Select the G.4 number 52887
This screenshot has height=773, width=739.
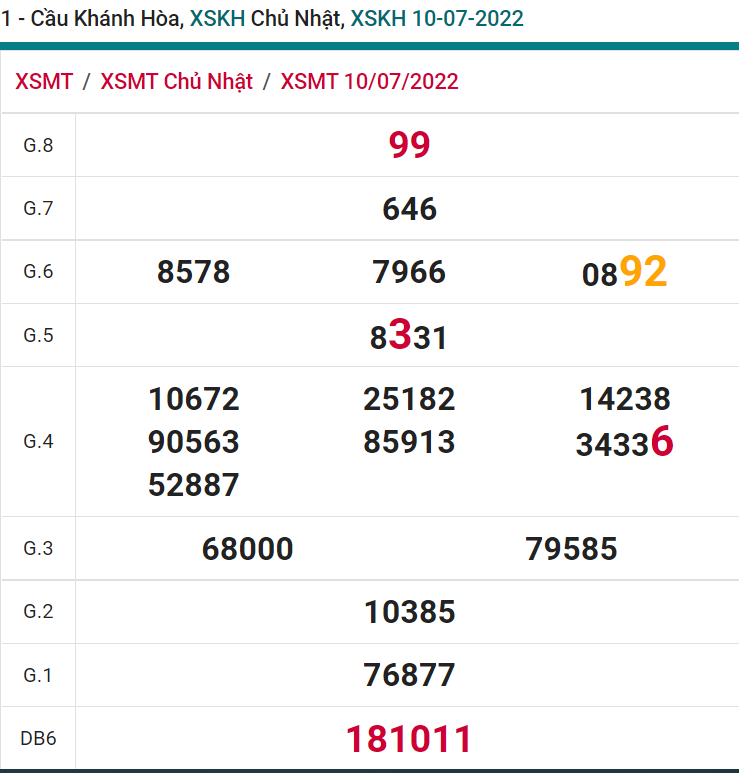[193, 485]
